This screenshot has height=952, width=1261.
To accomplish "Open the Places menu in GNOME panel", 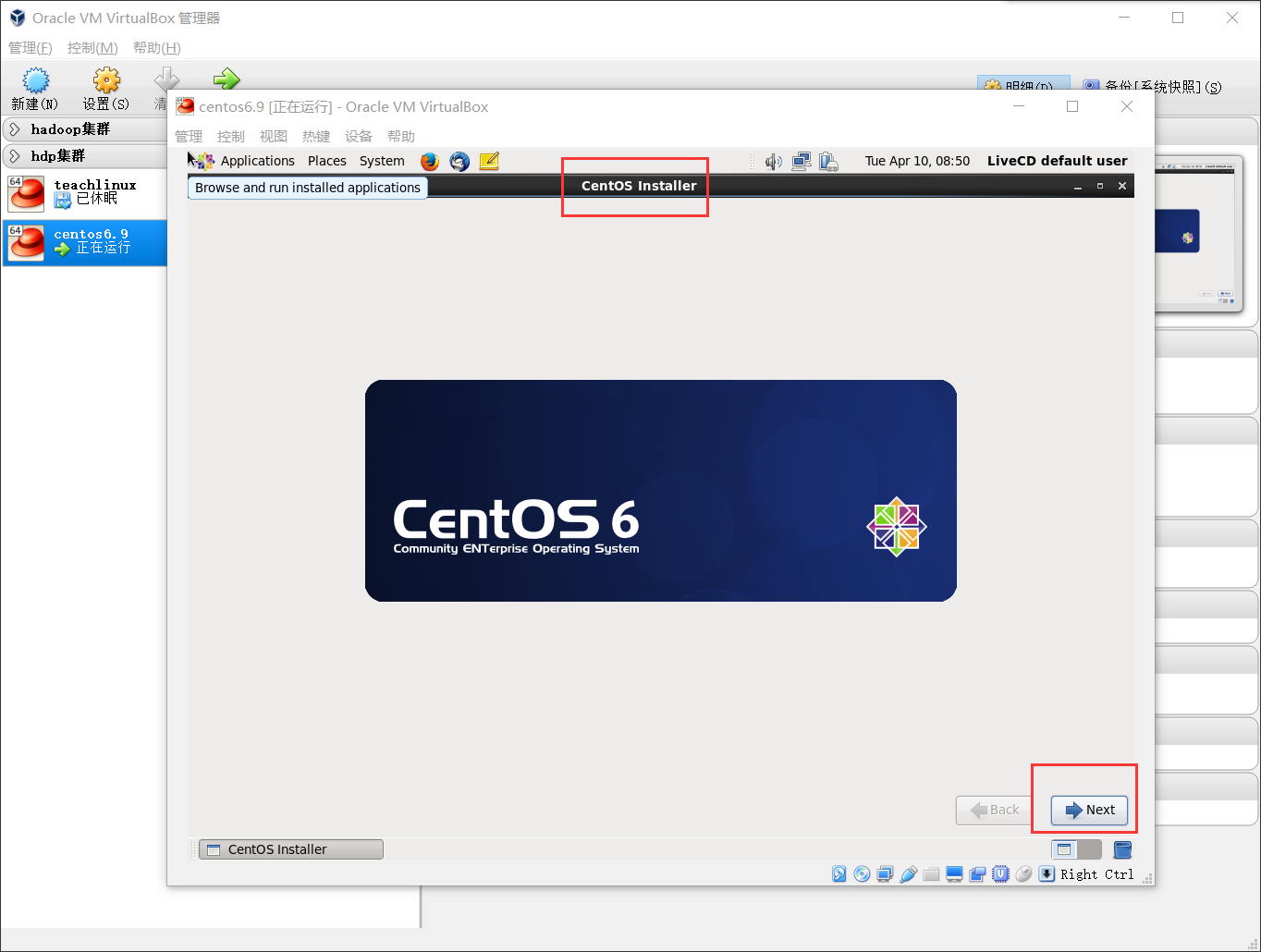I will click(x=326, y=161).
